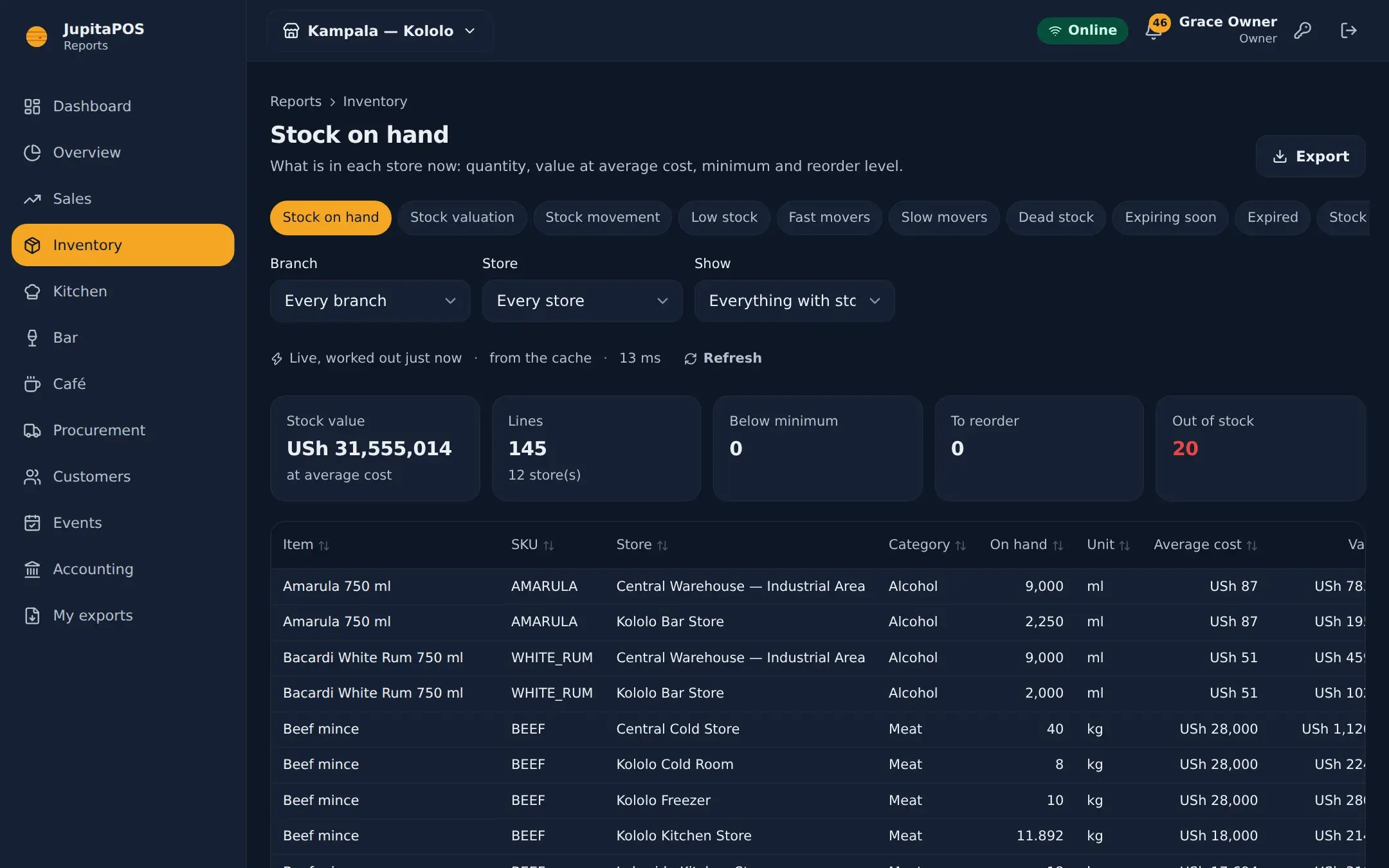This screenshot has width=1389, height=868.
Task: Open Kitchen reports
Action: [x=123, y=291]
